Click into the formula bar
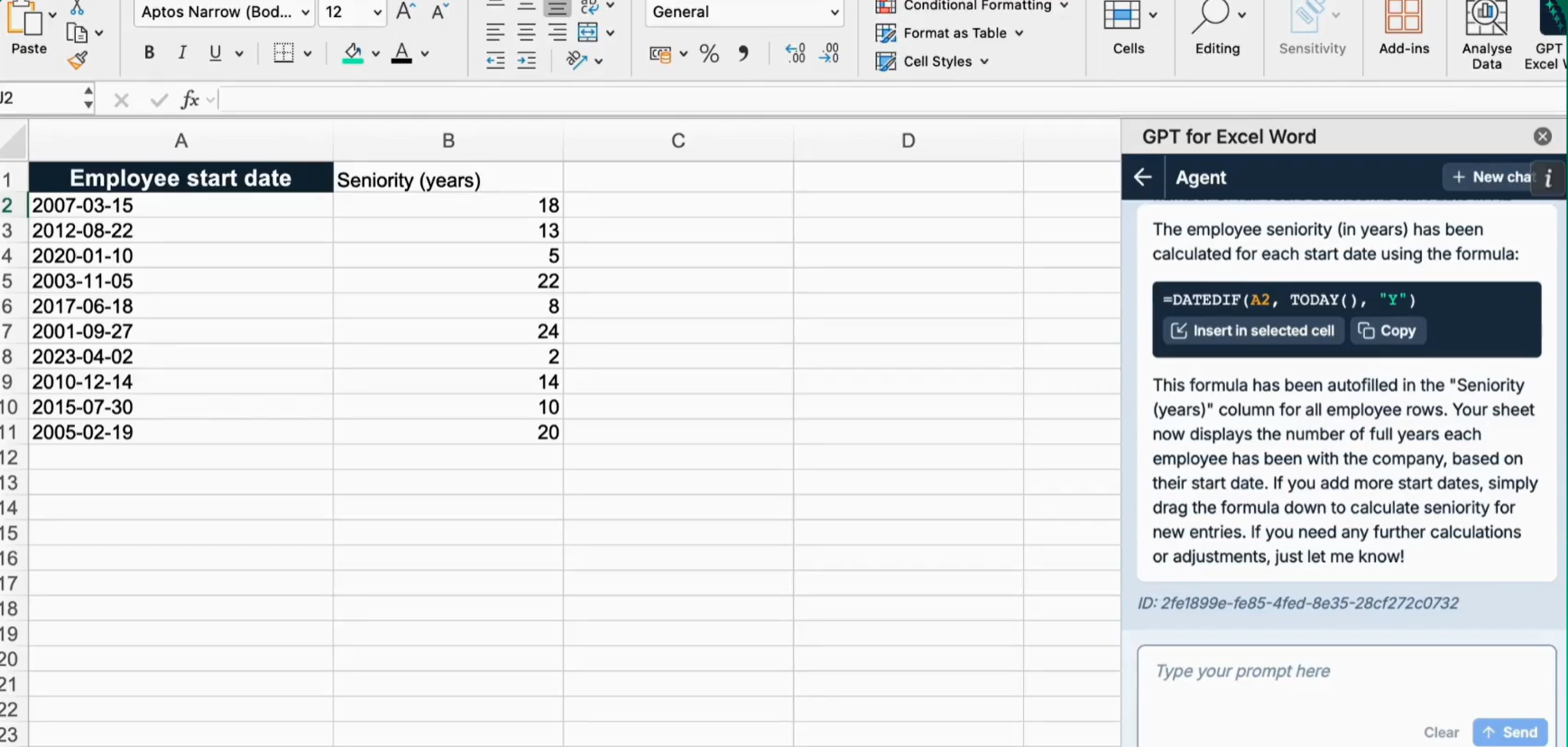The width and height of the screenshot is (1568, 747). tap(893, 99)
